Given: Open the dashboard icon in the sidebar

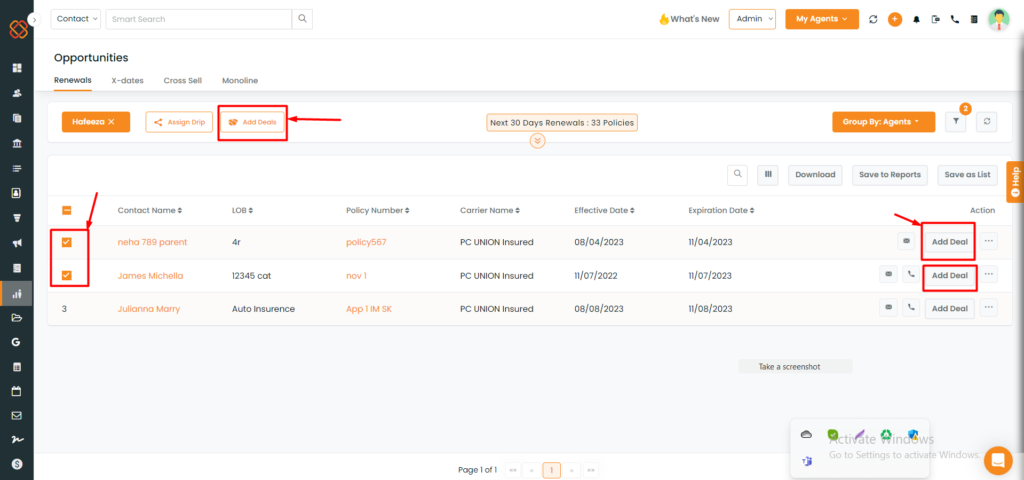Looking at the screenshot, I should pyautogui.click(x=17, y=68).
